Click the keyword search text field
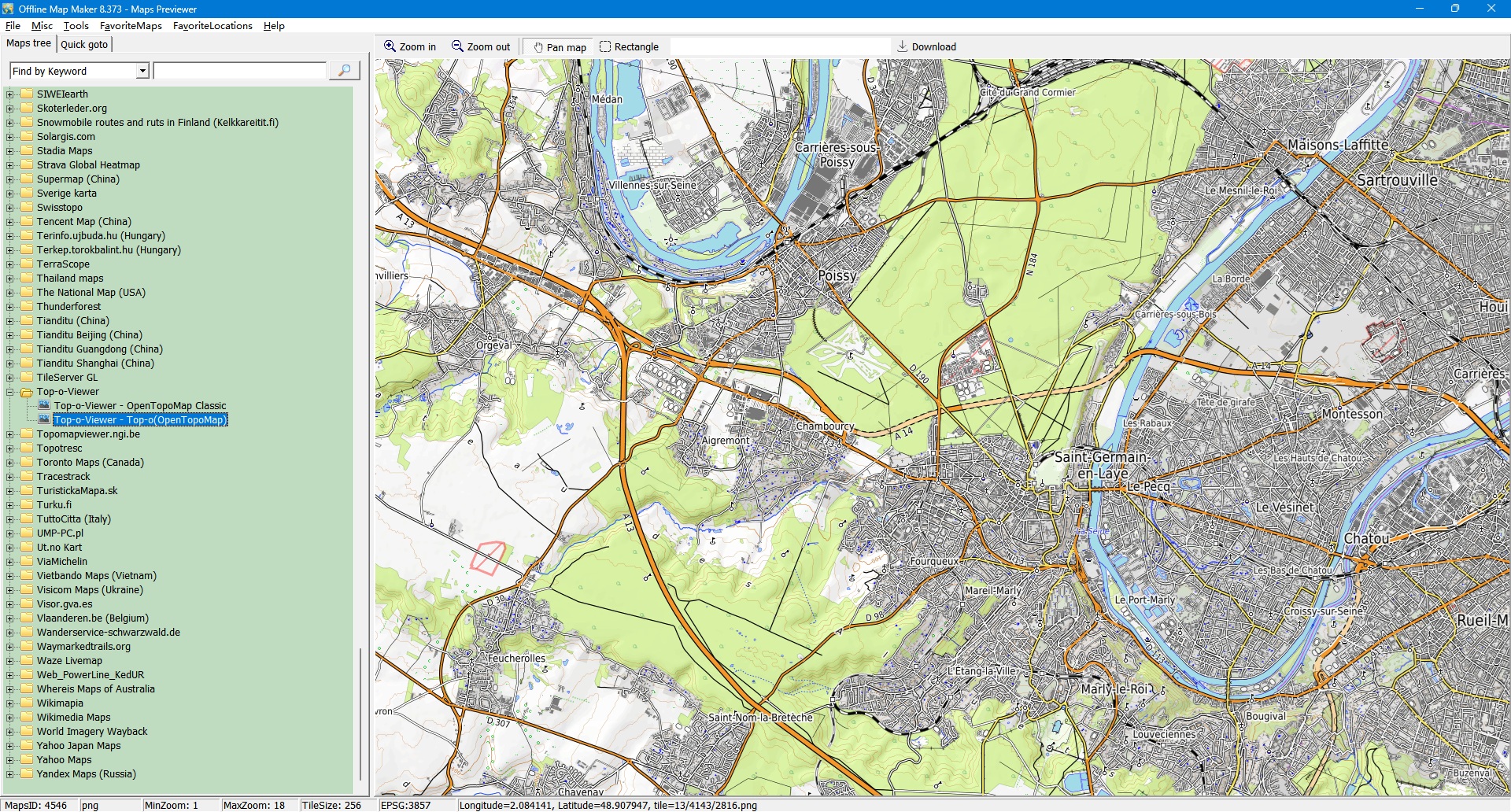This screenshot has width=1511, height=812. (x=240, y=71)
